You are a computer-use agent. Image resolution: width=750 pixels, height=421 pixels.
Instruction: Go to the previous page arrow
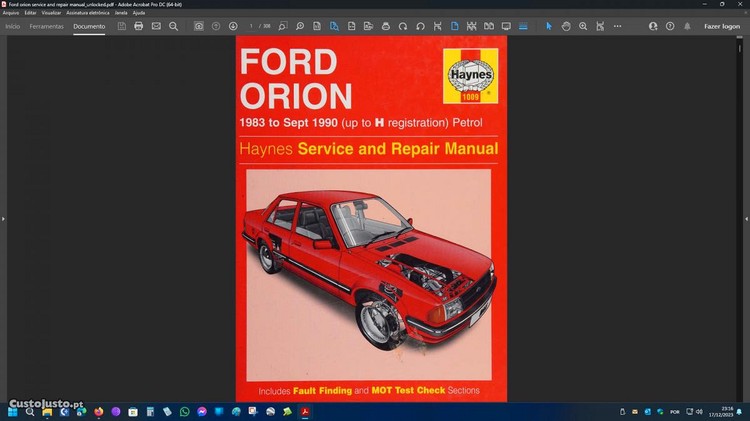[x=216, y=26]
